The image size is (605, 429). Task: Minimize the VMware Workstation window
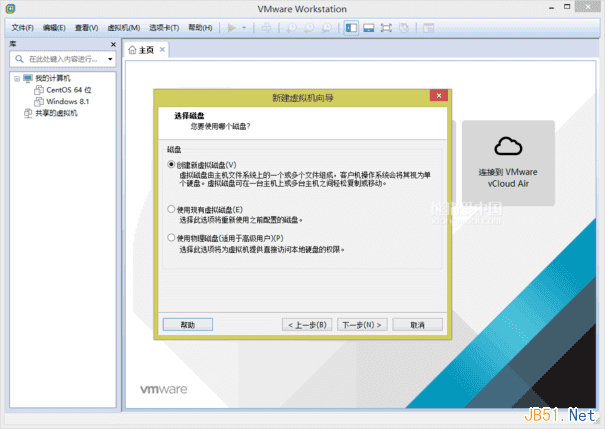[x=552, y=7]
